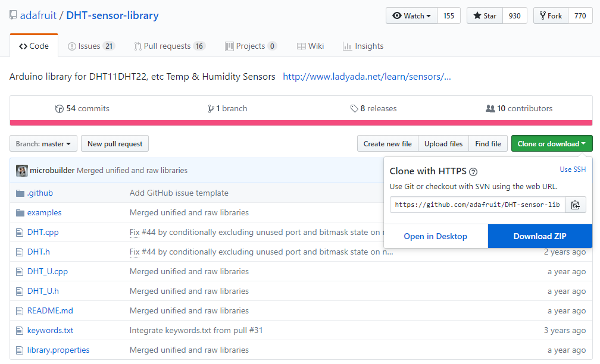
Task: Open the examples folder
Action: 44,212
